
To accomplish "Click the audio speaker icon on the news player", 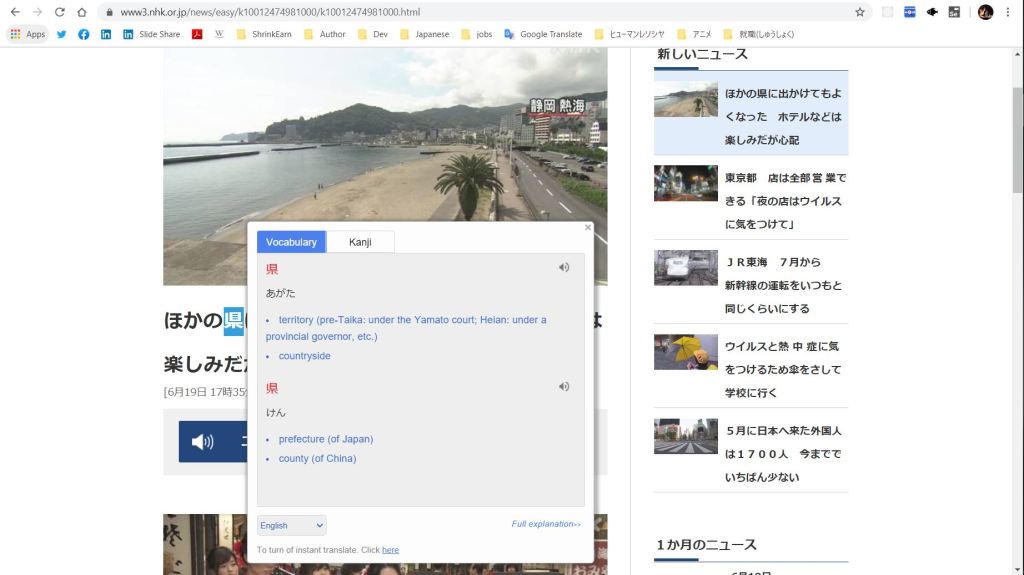I will [x=202, y=442].
